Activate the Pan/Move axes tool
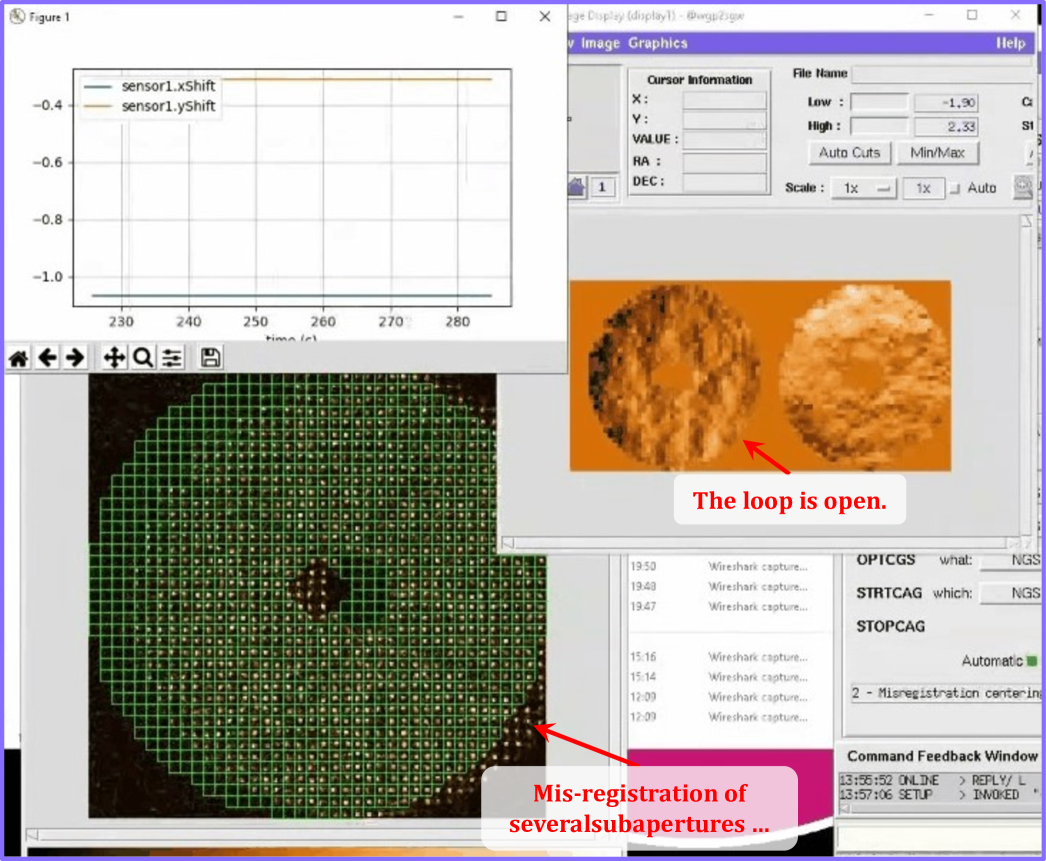Viewport: 1046px width, 861px height. pos(114,358)
